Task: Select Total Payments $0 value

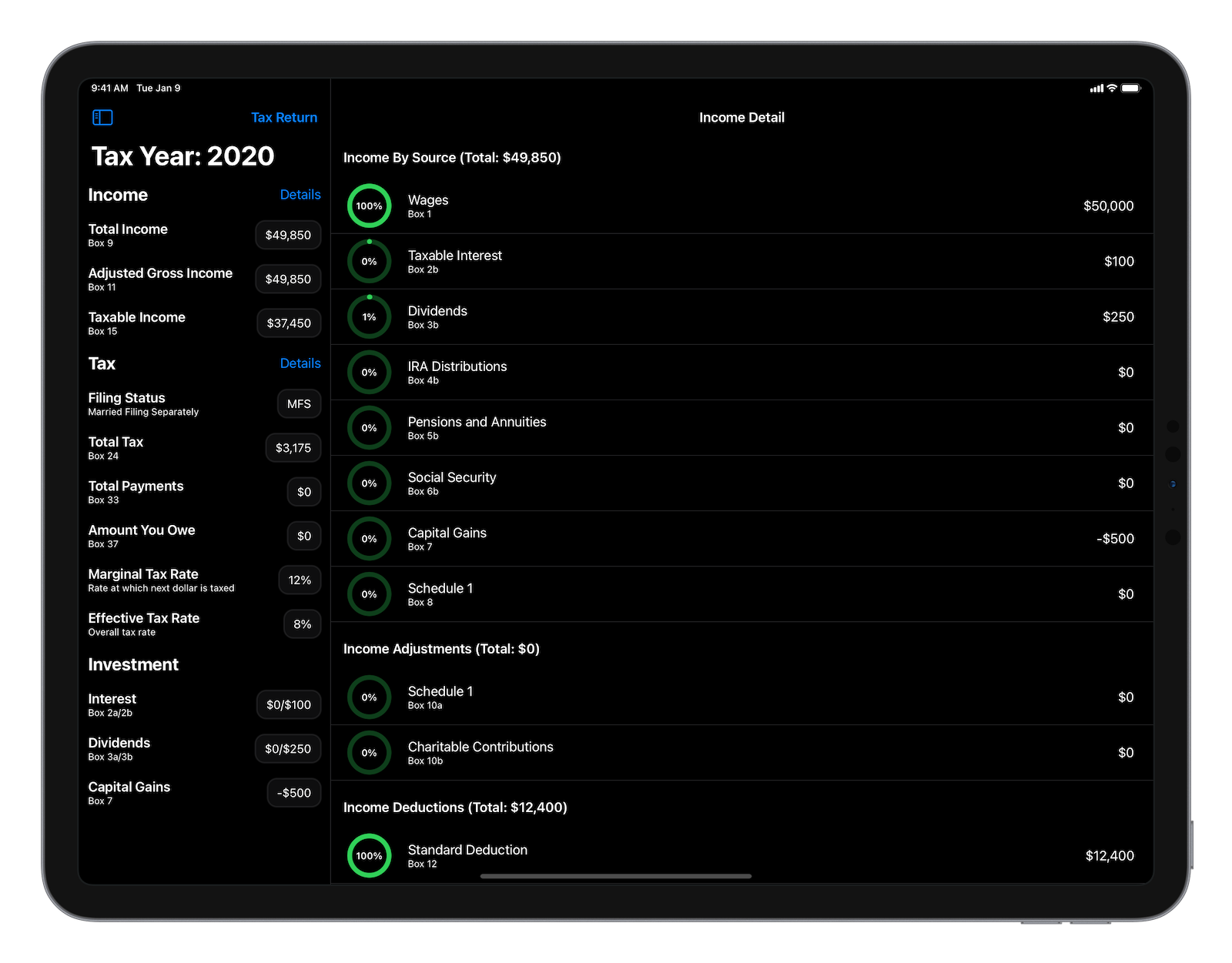Action: [x=304, y=491]
